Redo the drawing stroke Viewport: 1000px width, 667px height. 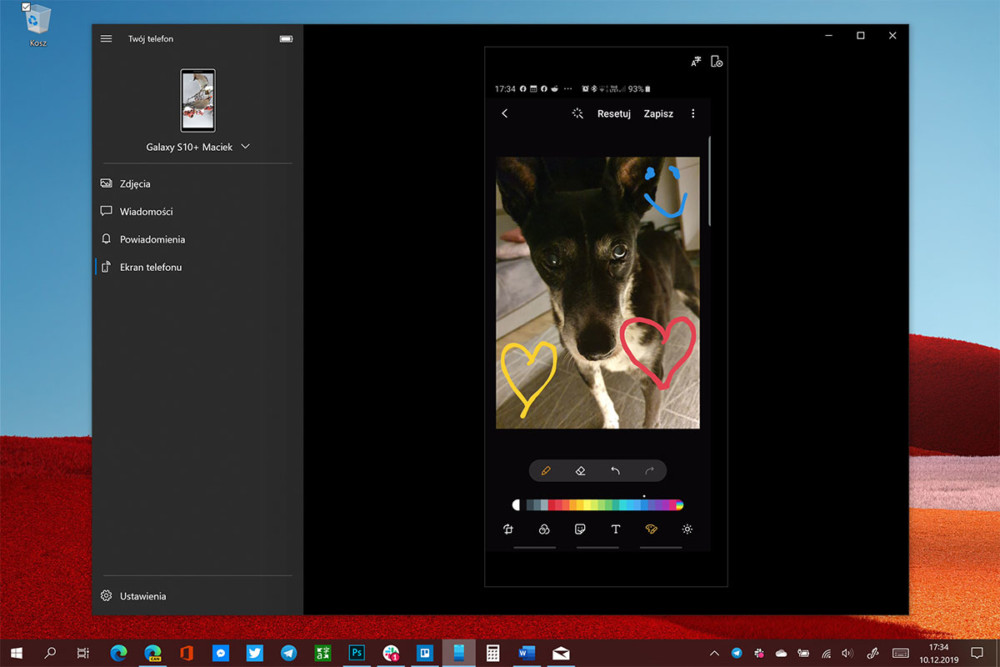coord(649,471)
